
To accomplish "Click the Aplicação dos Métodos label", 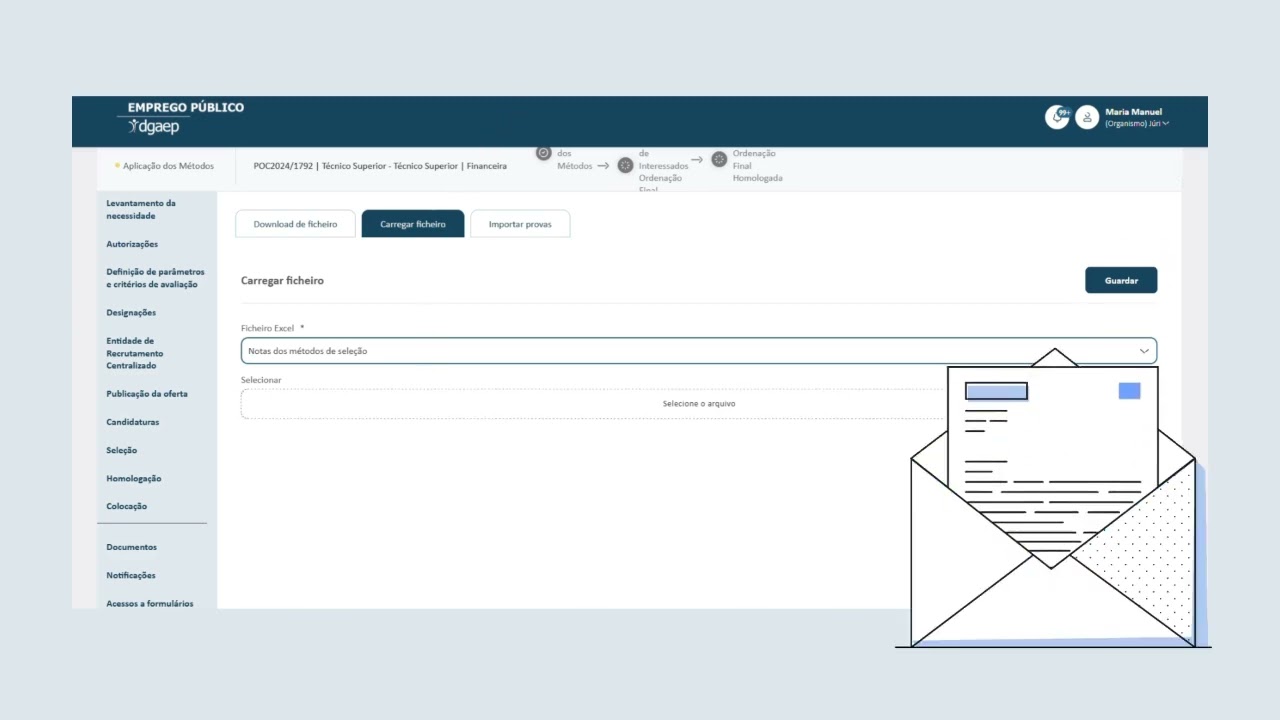I will 168,166.
